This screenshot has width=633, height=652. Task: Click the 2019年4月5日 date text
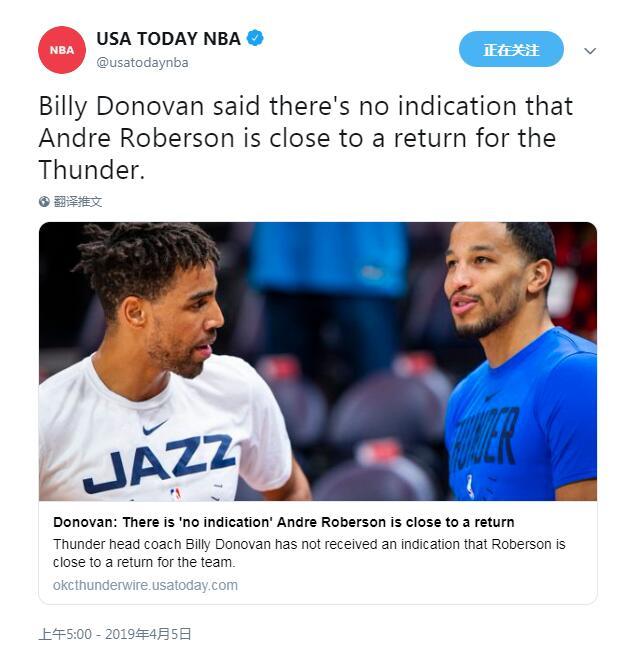tap(148, 634)
